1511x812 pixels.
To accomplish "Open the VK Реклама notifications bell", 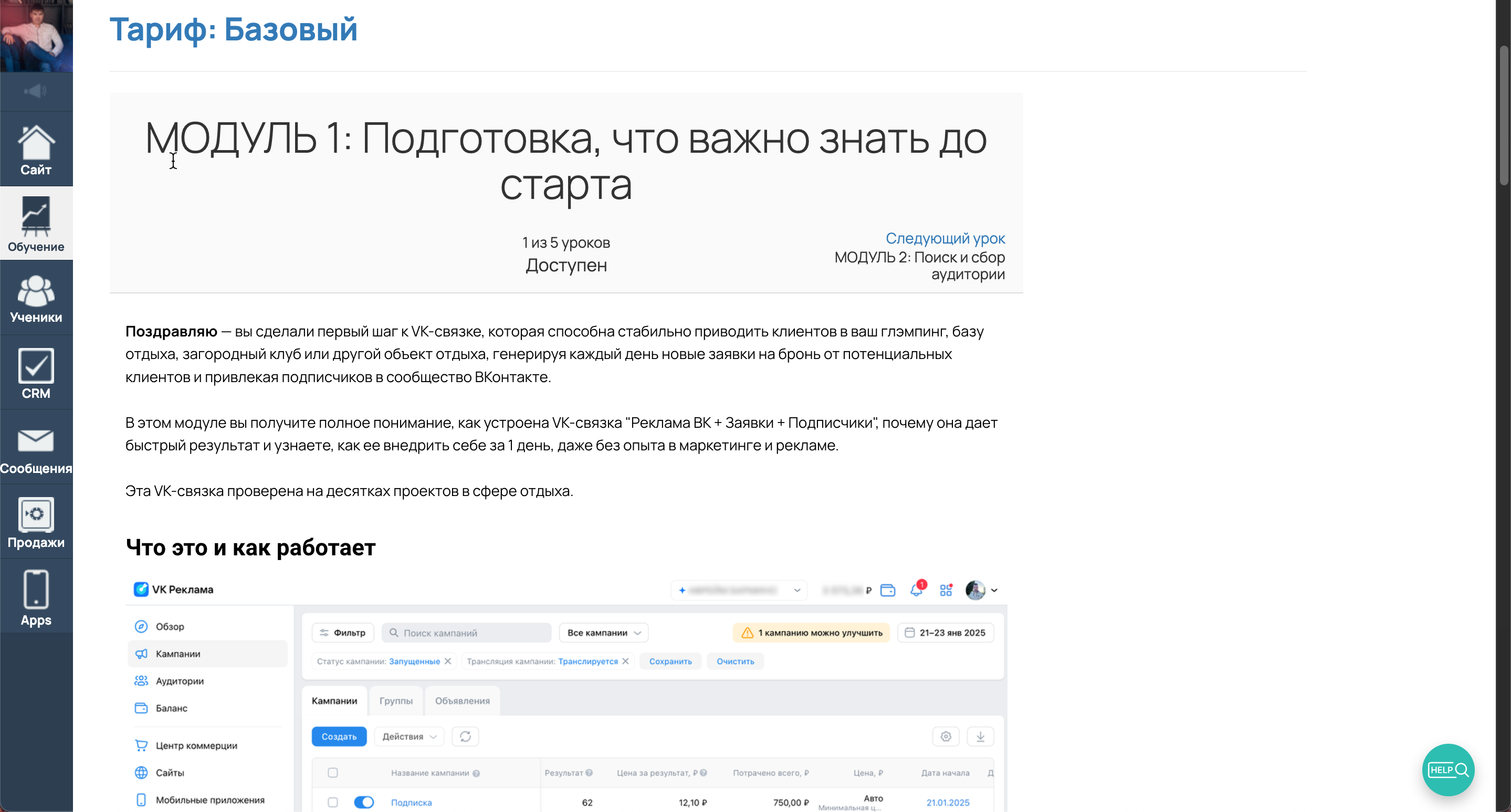I will tap(917, 589).
